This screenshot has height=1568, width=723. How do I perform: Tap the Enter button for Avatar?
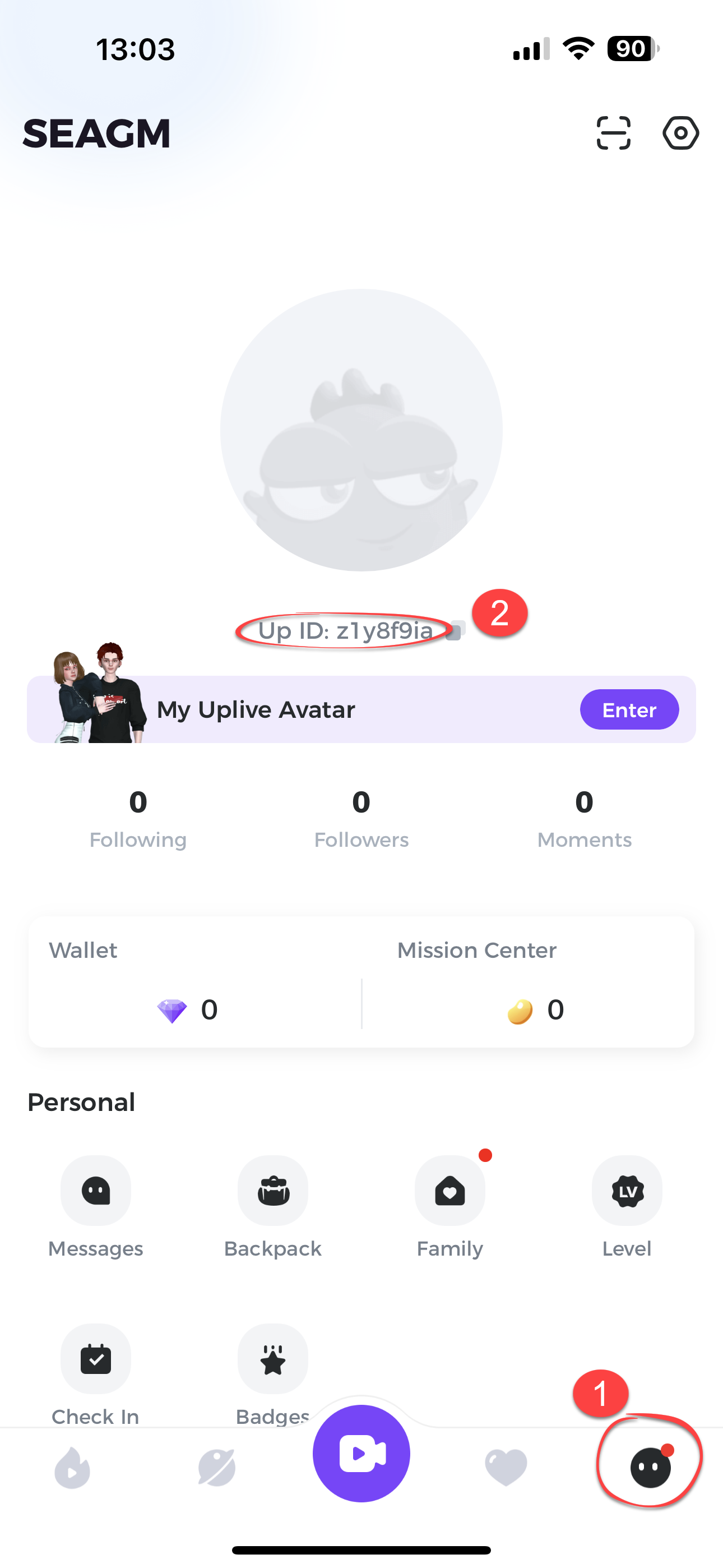[x=629, y=710]
